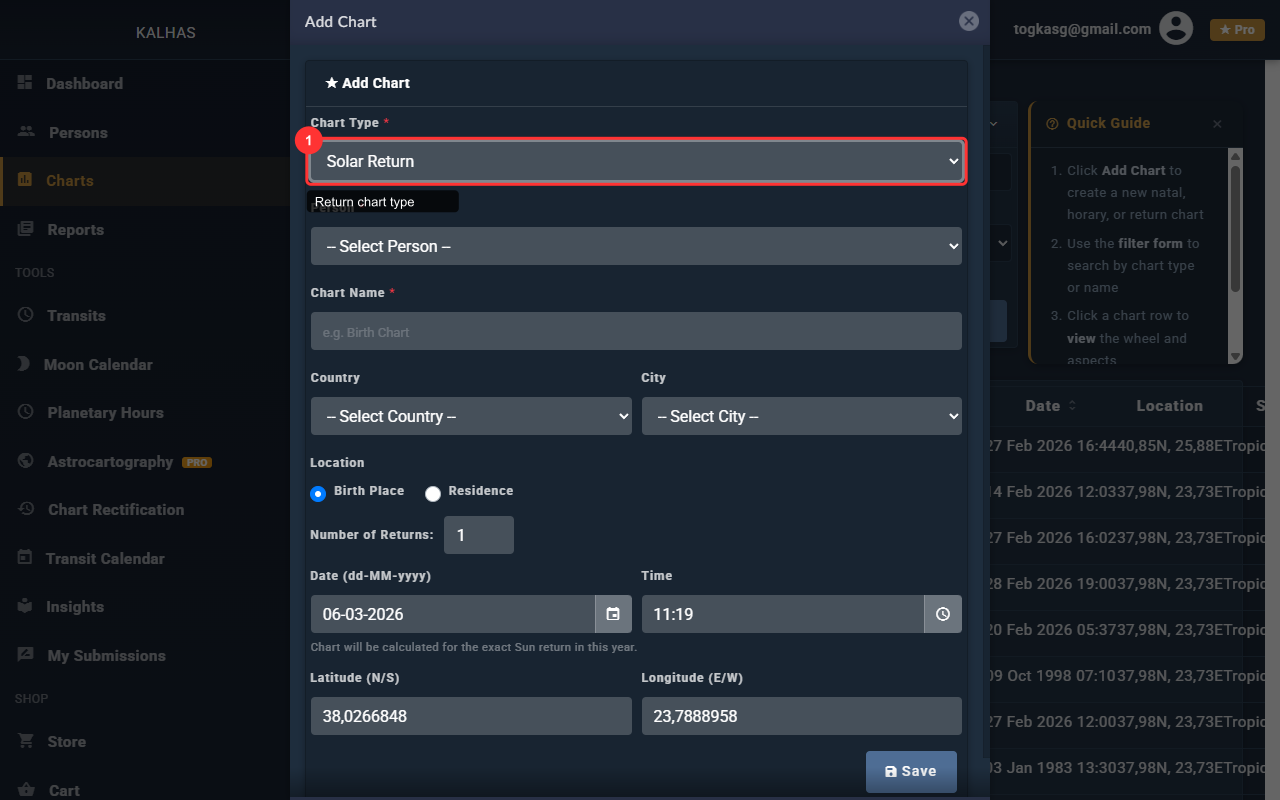The image size is (1280, 800).
Task: Expand the Select Person dropdown
Action: [636, 246]
